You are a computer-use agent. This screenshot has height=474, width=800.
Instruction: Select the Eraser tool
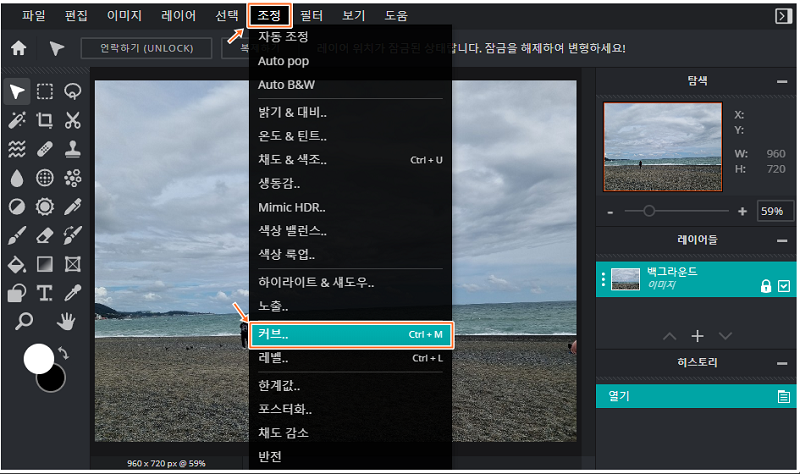(x=45, y=236)
